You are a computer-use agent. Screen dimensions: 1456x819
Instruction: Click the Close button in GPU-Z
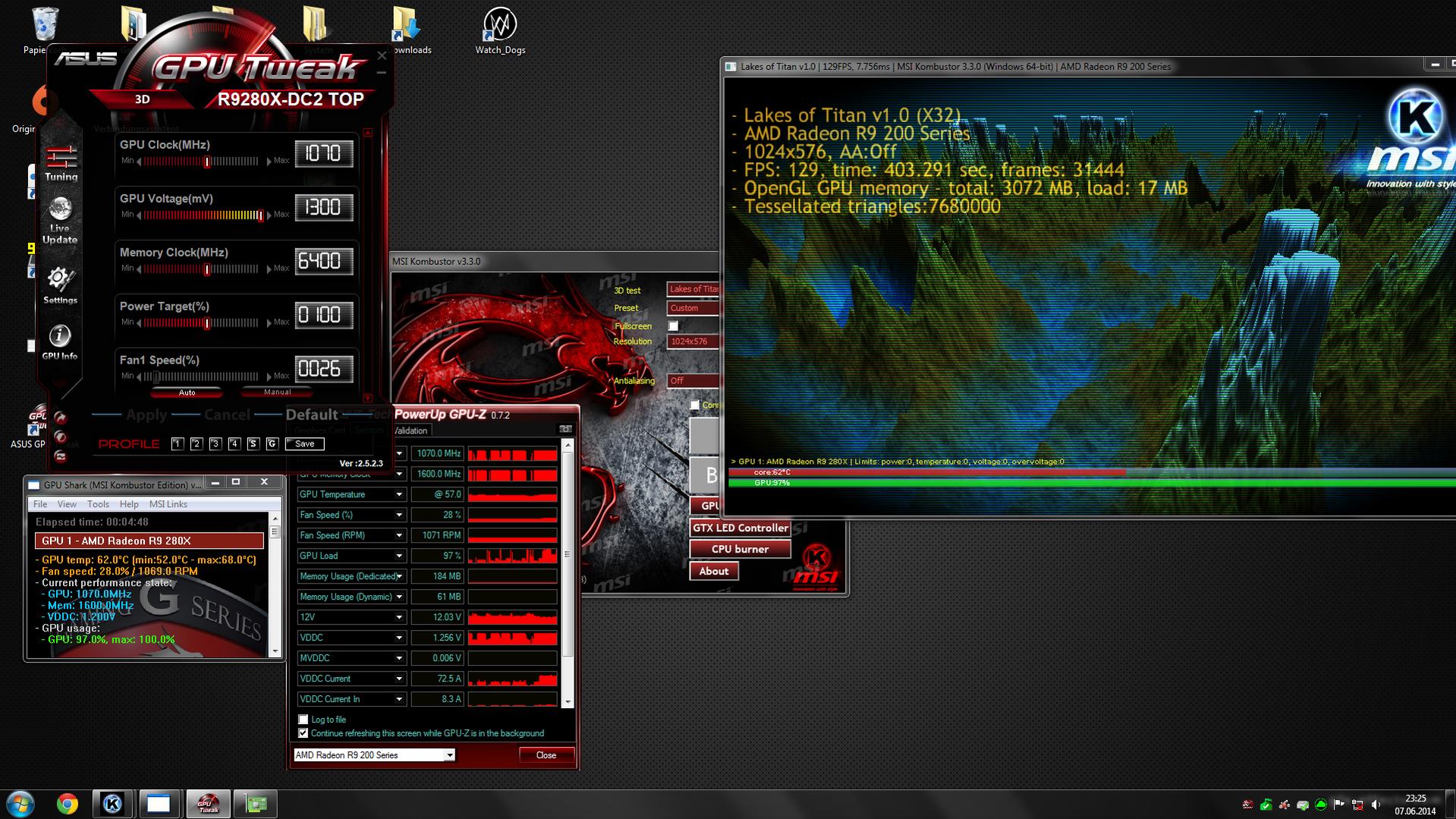click(x=546, y=755)
